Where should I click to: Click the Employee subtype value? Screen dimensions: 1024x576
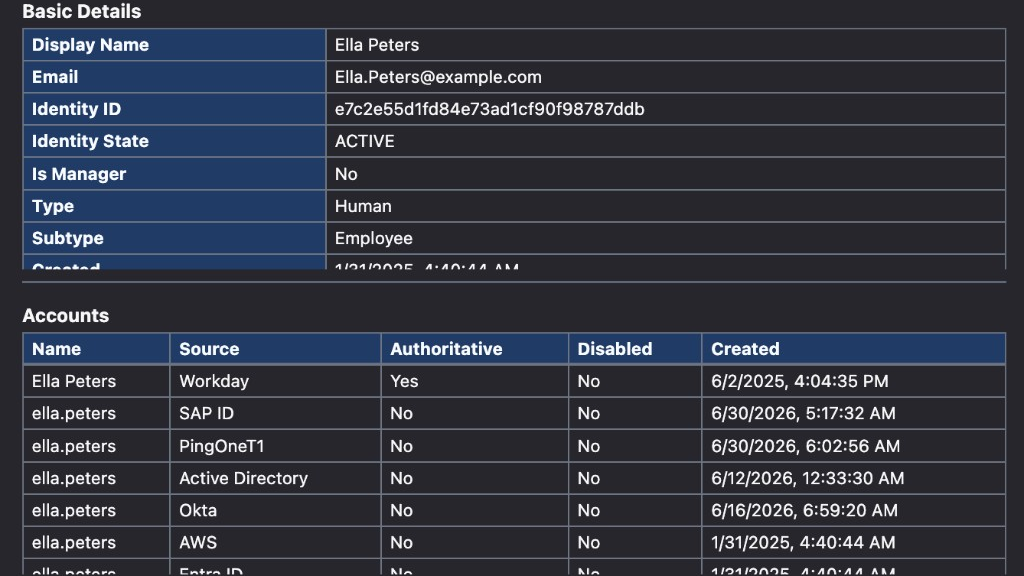[374, 238]
